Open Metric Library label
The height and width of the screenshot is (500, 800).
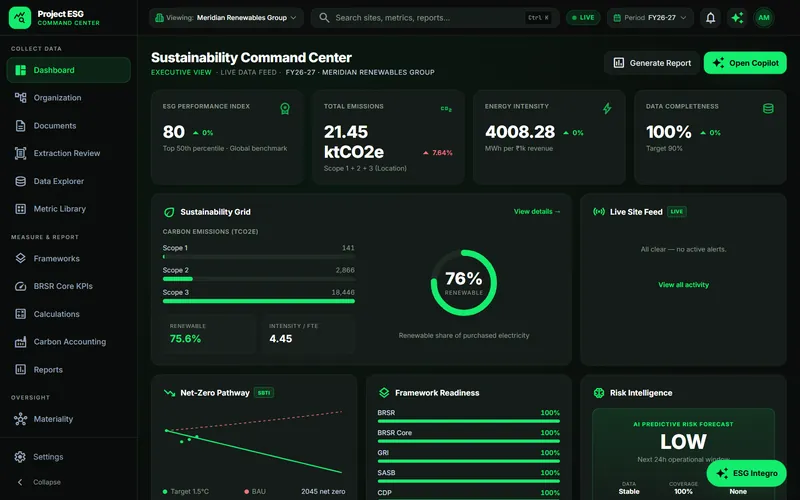coord(60,209)
